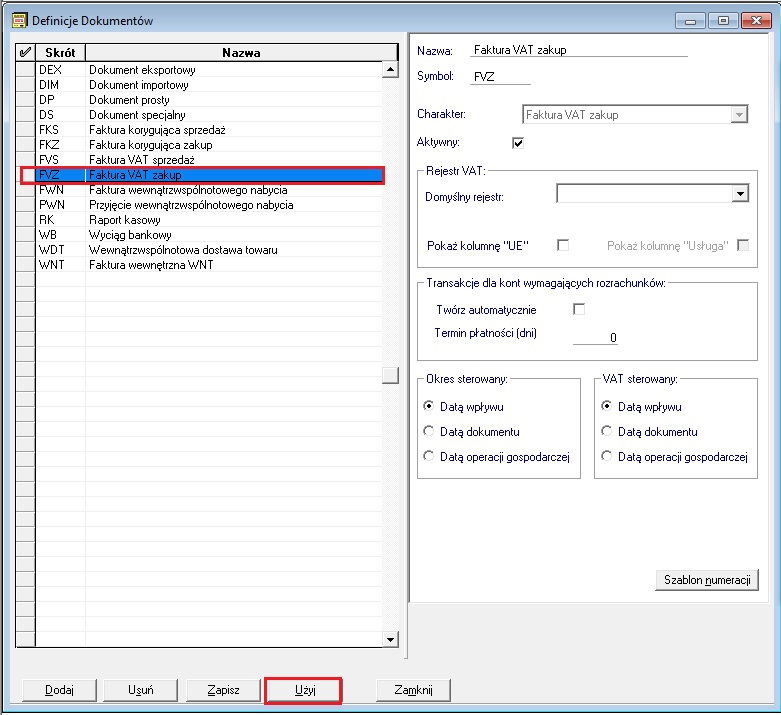The width and height of the screenshot is (781, 715).
Task: Select row FKS Faktura korygująca sprzedaż
Action: [x=209, y=130]
